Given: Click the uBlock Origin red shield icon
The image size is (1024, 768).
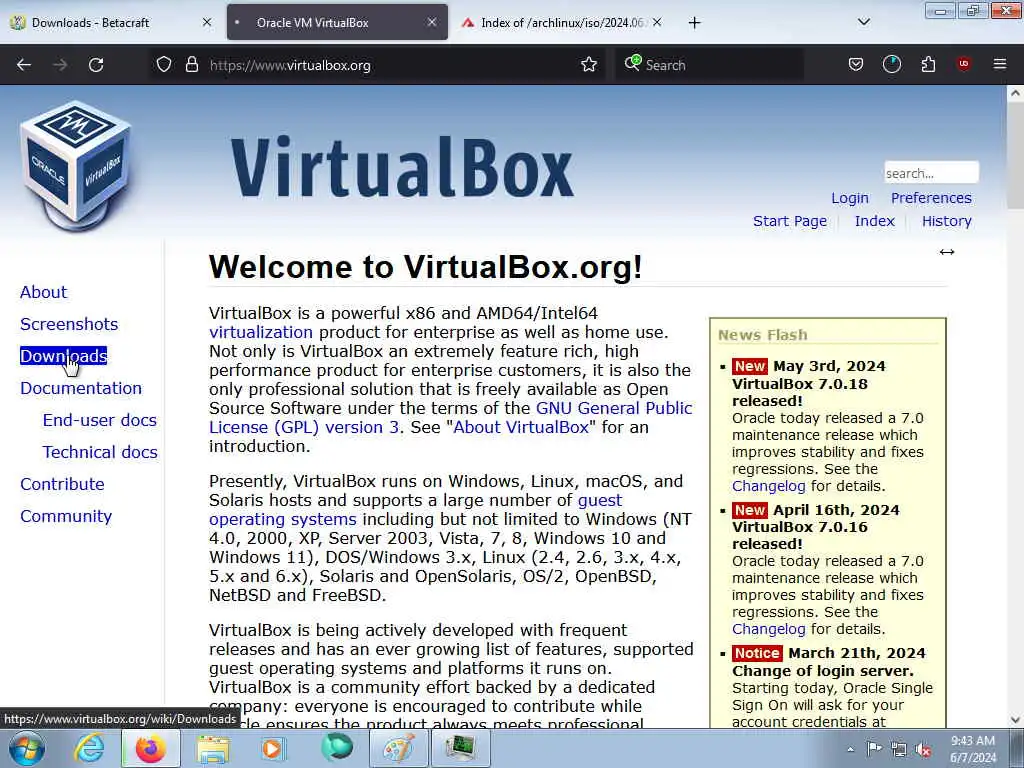Looking at the screenshot, I should click(963, 64).
